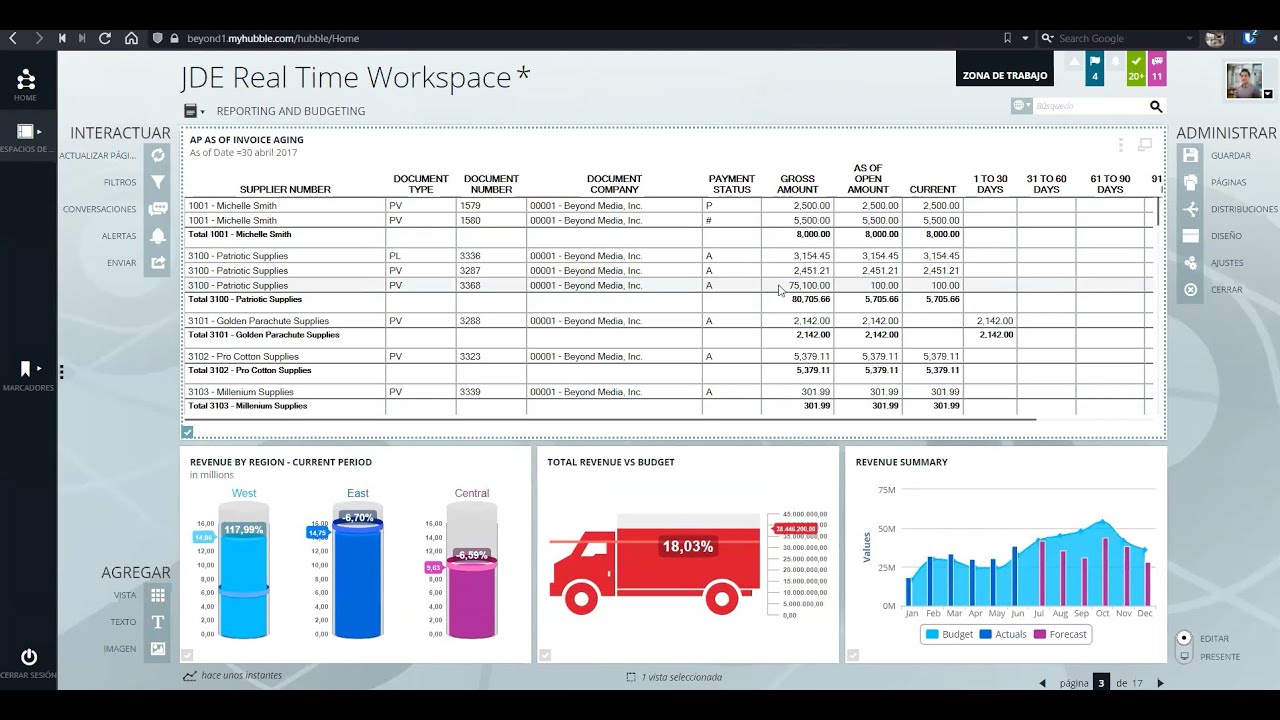Open AP invoice view options dots
The image size is (1280, 720).
[x=1121, y=145]
